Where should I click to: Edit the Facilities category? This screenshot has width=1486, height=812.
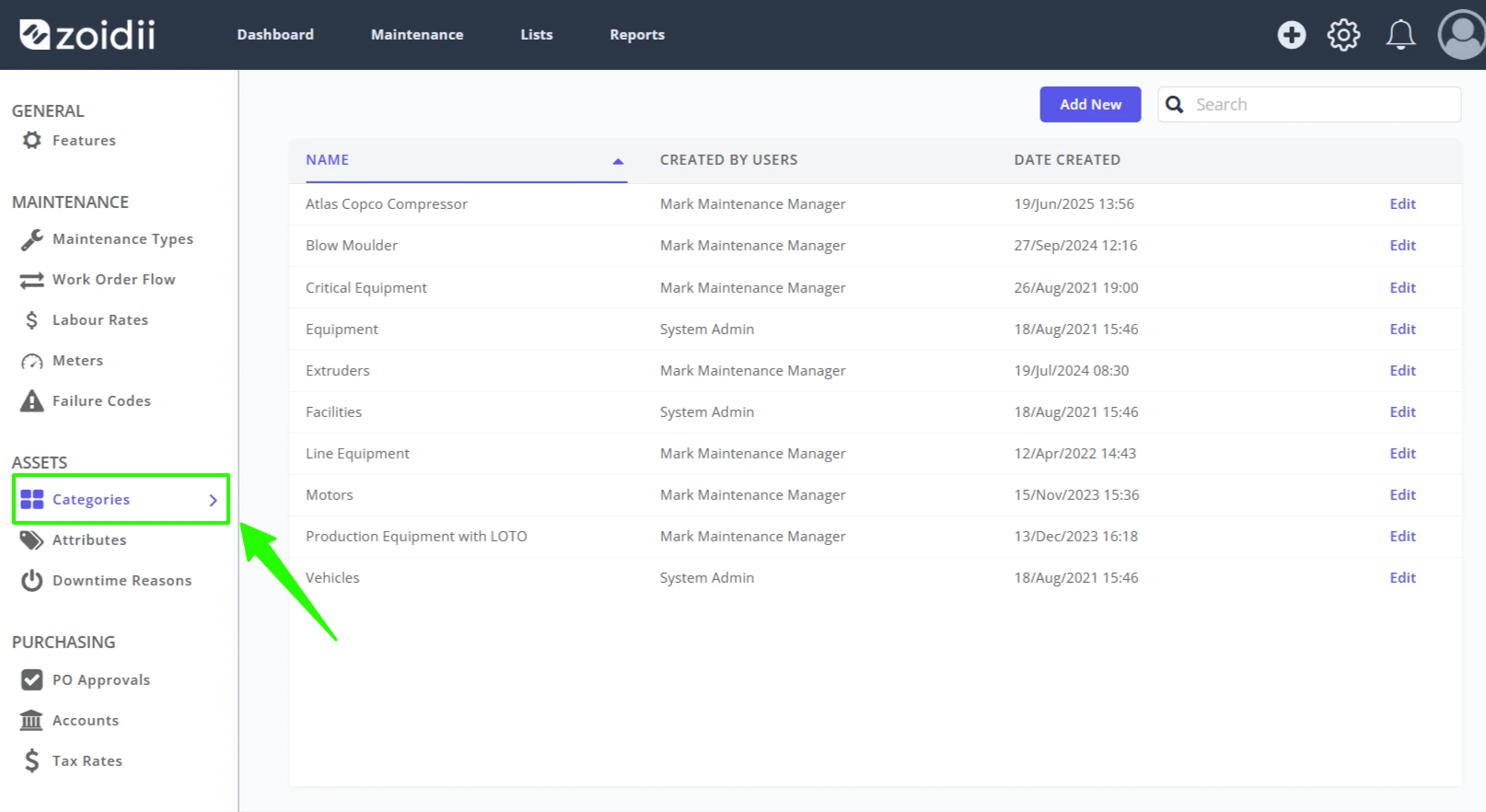[1402, 412]
